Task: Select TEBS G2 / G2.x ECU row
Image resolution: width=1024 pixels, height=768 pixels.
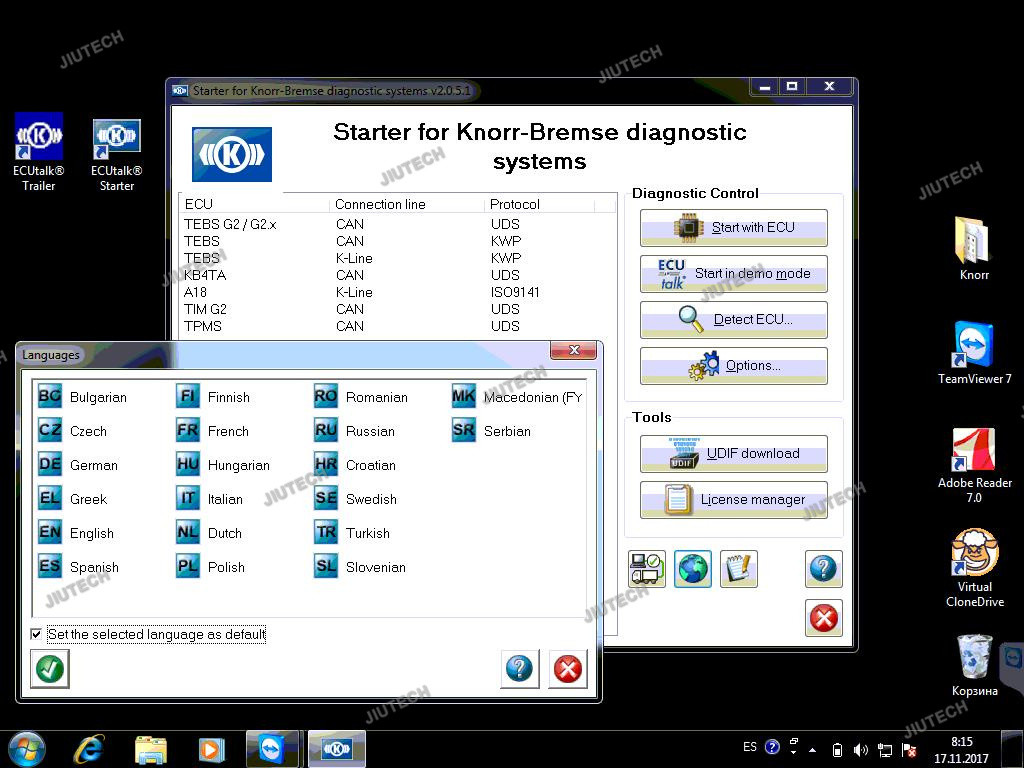Action: pyautogui.click(x=230, y=224)
